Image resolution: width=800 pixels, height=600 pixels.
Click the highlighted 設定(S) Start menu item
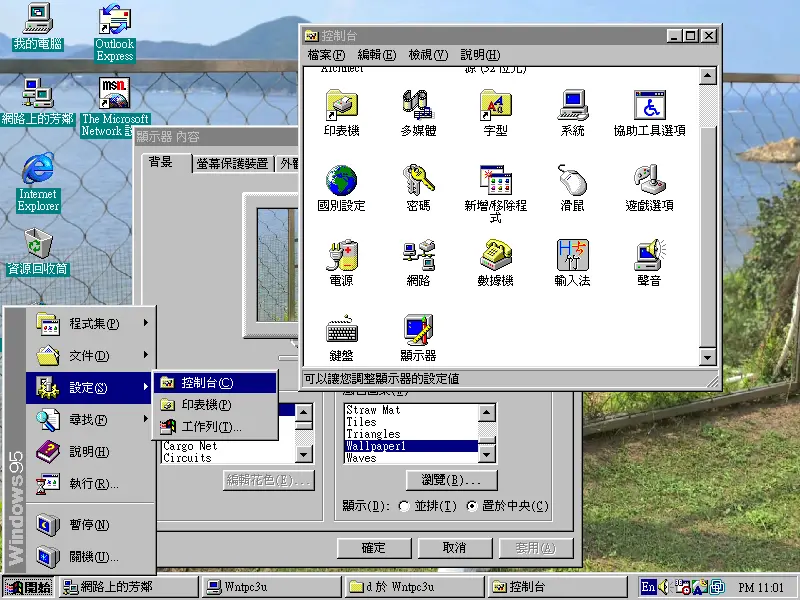click(90, 388)
